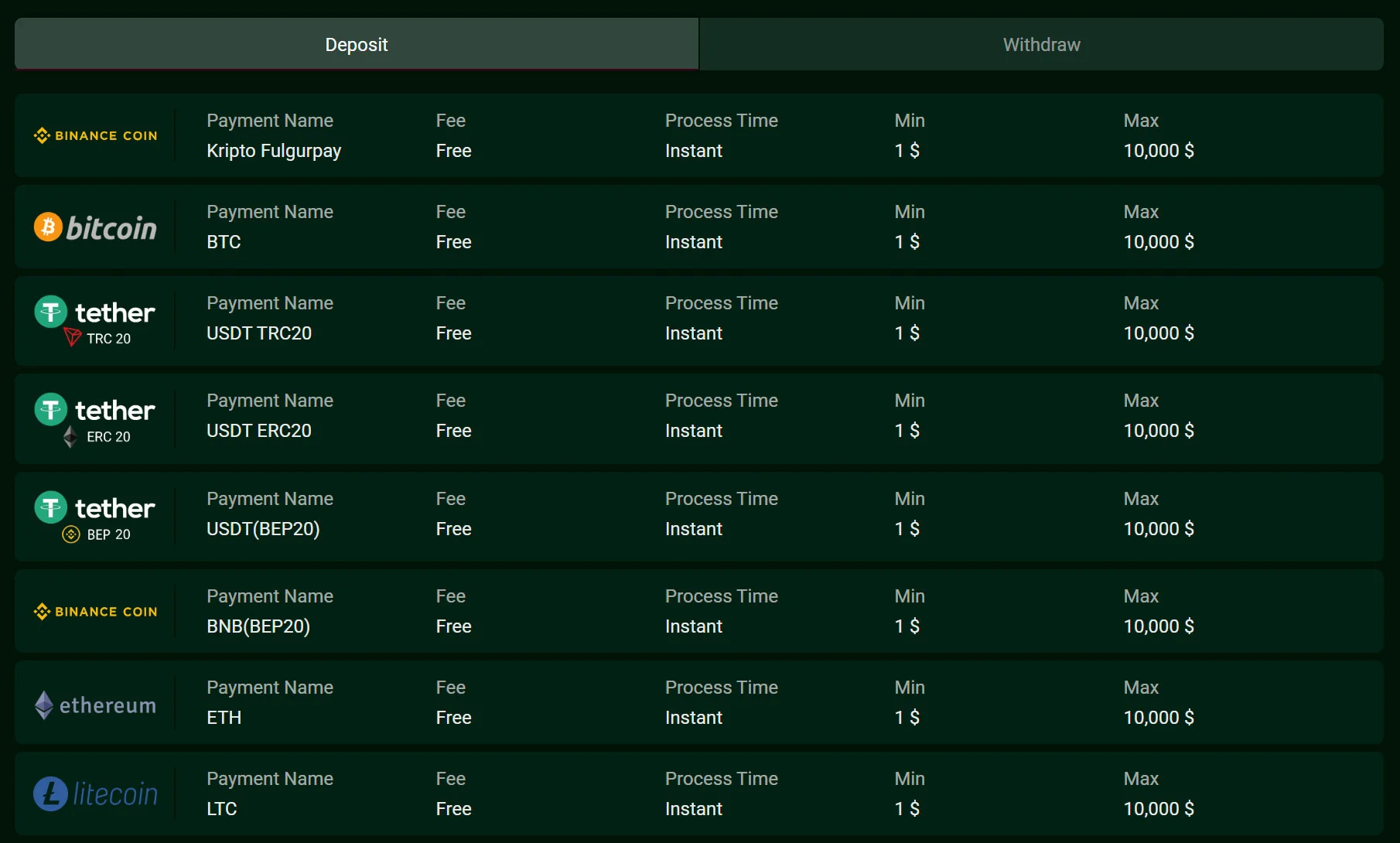Open the Deposit tab

[357, 44]
